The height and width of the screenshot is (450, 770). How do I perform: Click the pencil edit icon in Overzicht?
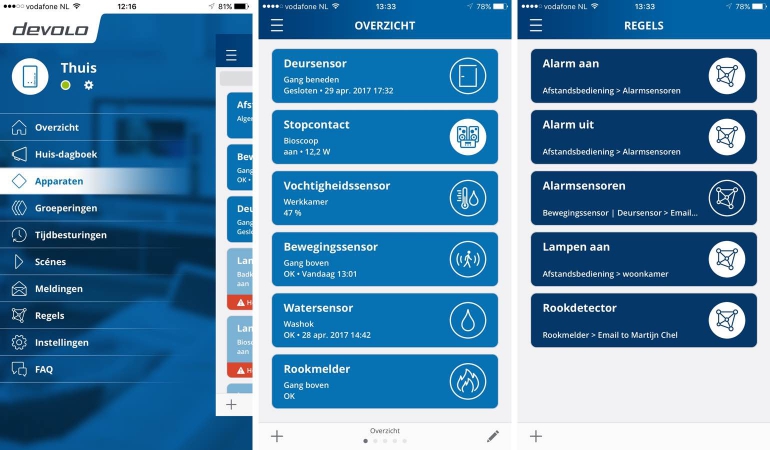pyautogui.click(x=492, y=436)
